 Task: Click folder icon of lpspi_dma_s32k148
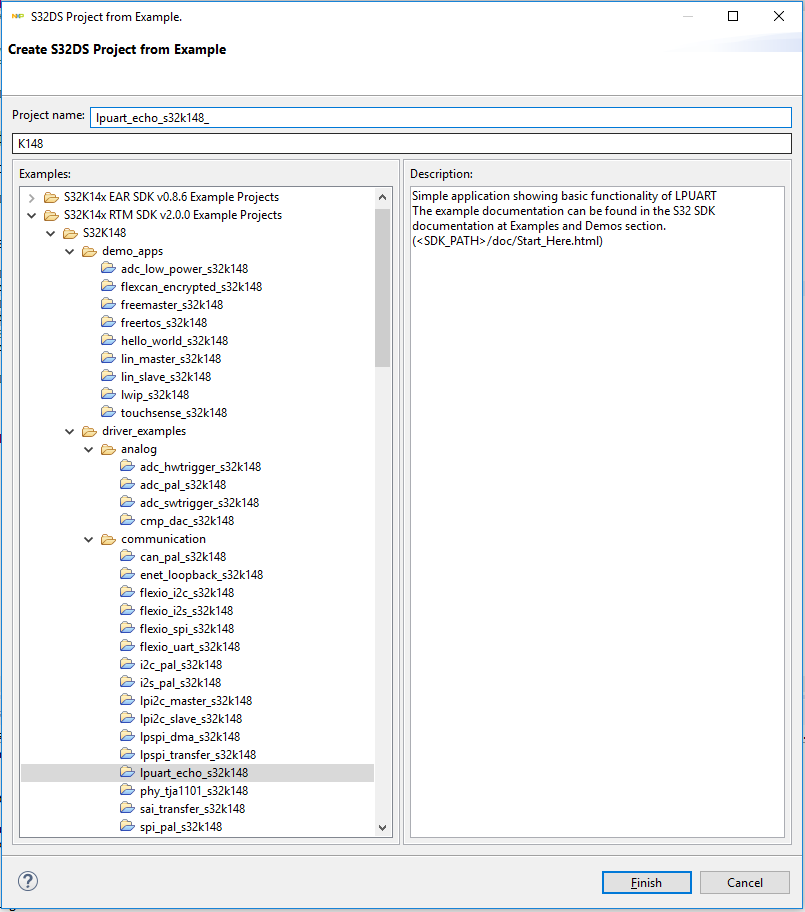pos(127,736)
